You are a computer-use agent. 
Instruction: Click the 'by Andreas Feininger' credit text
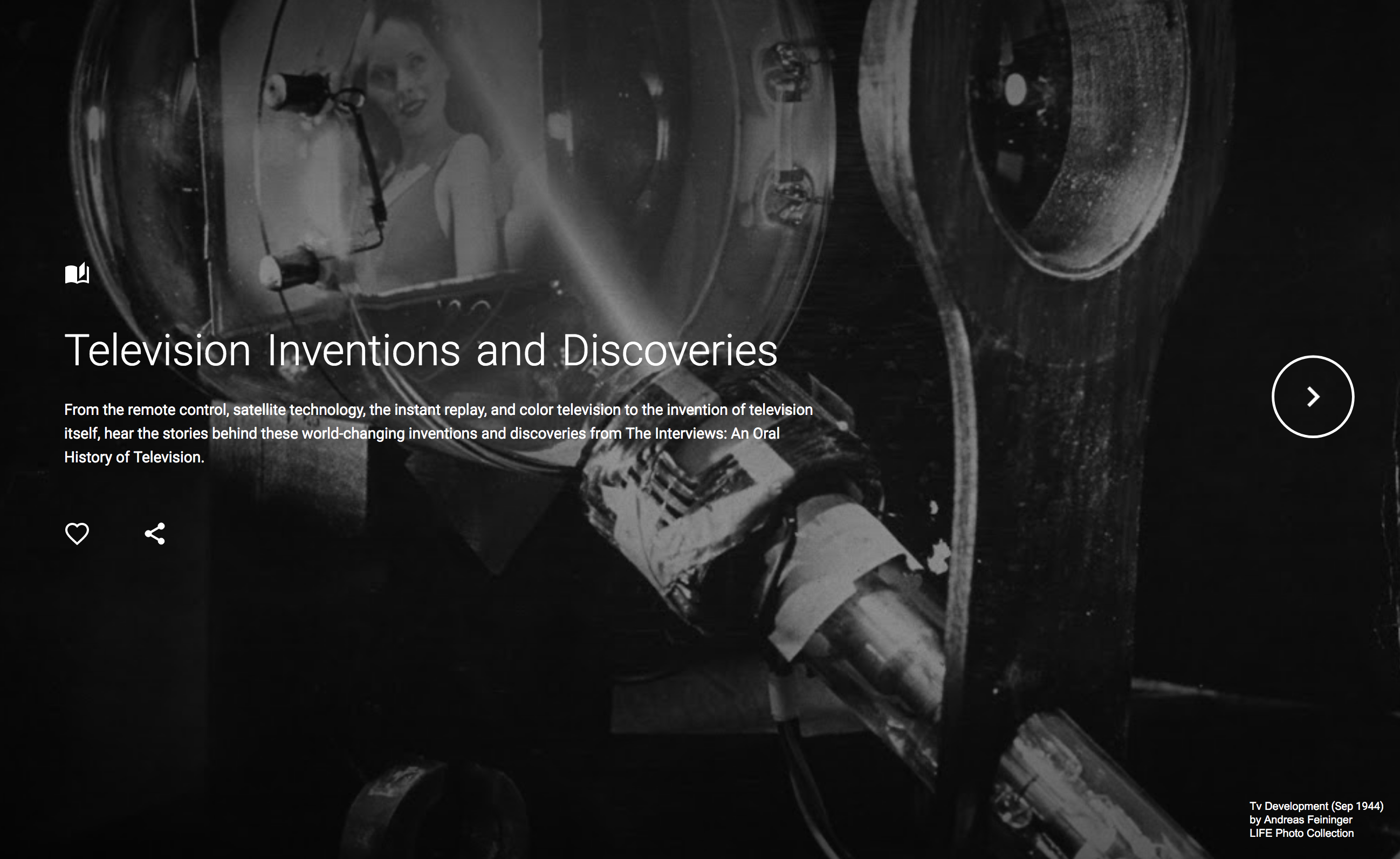point(1301,819)
